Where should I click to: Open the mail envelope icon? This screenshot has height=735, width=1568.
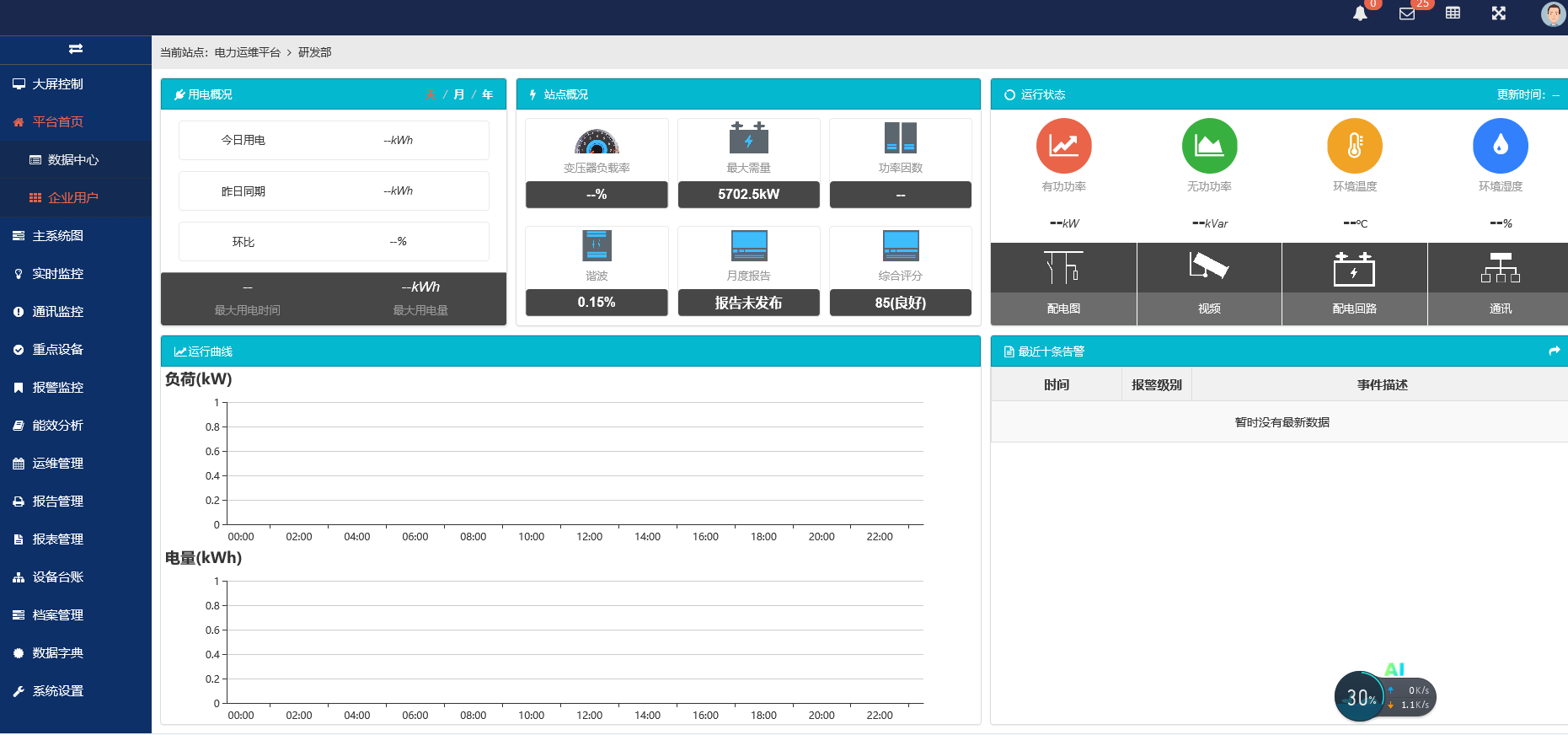[1406, 13]
